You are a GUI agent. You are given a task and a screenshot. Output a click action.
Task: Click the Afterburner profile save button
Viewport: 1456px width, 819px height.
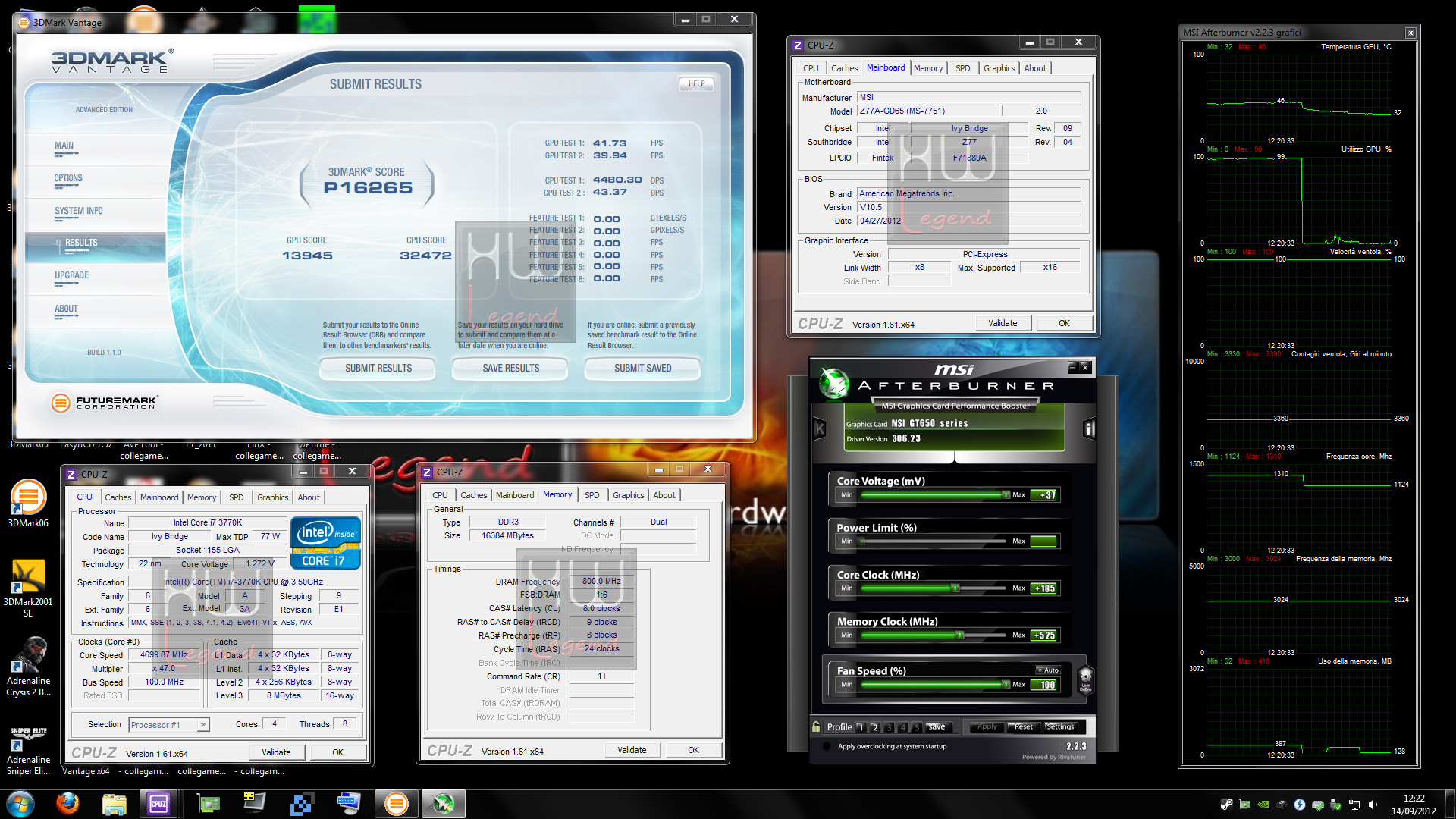pyautogui.click(x=937, y=726)
